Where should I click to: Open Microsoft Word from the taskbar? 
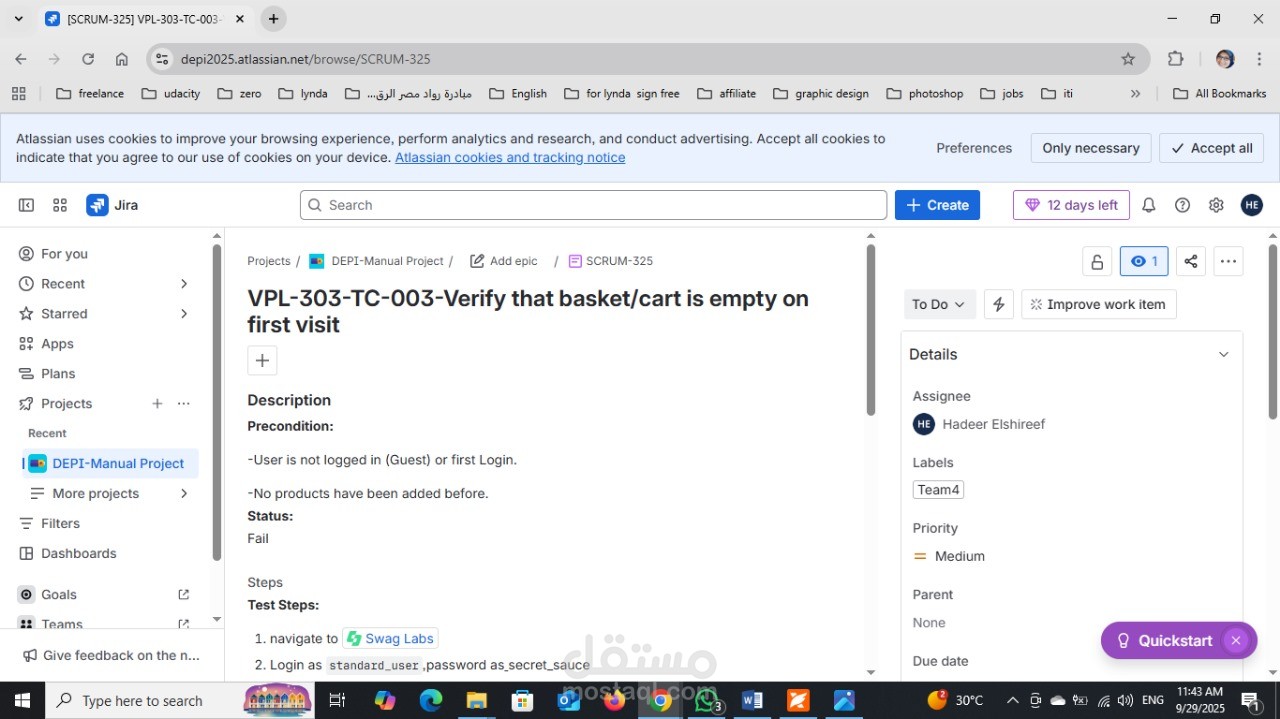click(x=752, y=700)
